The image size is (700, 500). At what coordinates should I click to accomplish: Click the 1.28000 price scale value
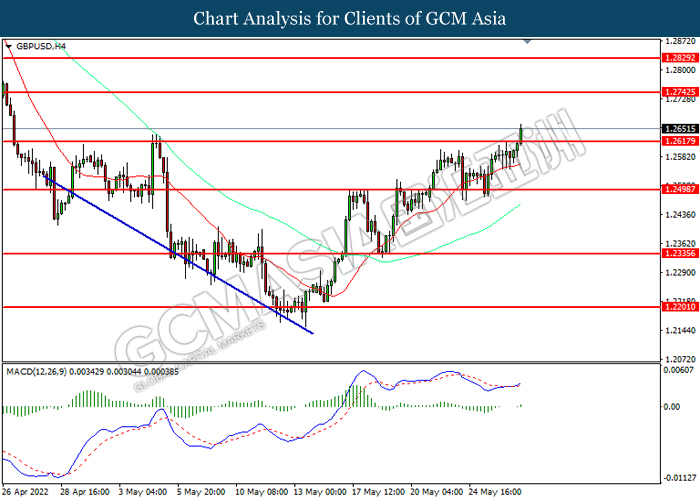point(680,70)
